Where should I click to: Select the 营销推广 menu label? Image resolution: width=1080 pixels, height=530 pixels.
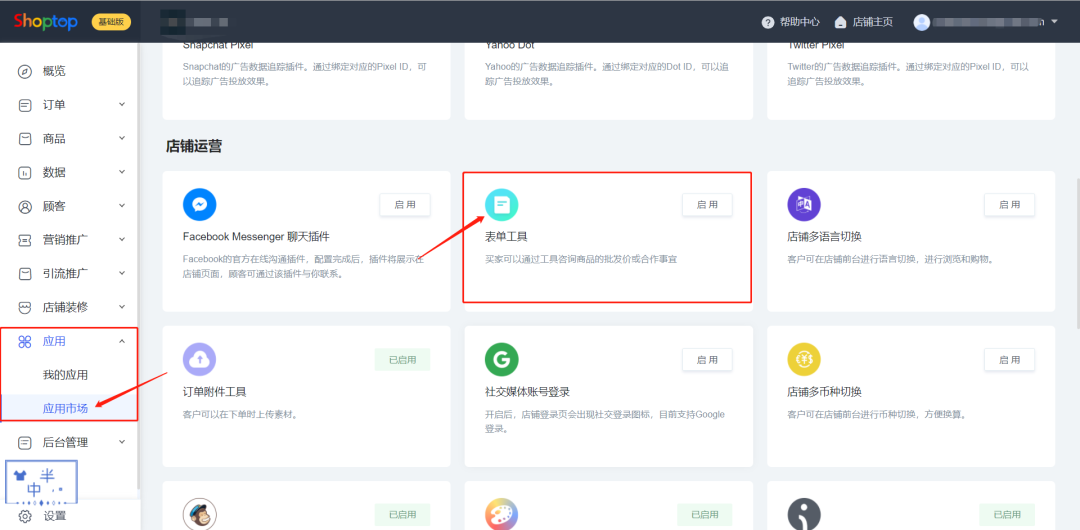pos(65,240)
